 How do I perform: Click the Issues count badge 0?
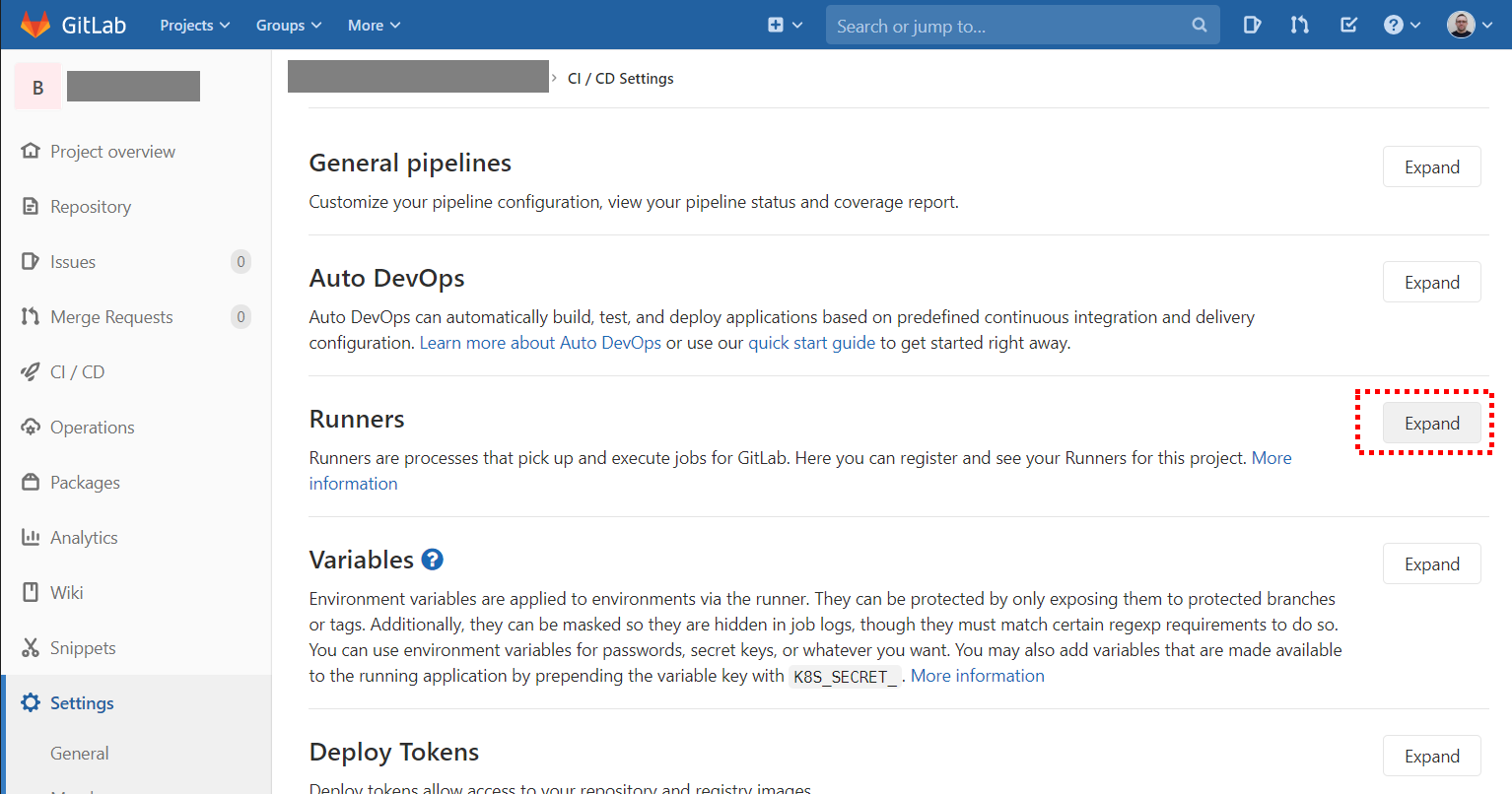click(241, 261)
